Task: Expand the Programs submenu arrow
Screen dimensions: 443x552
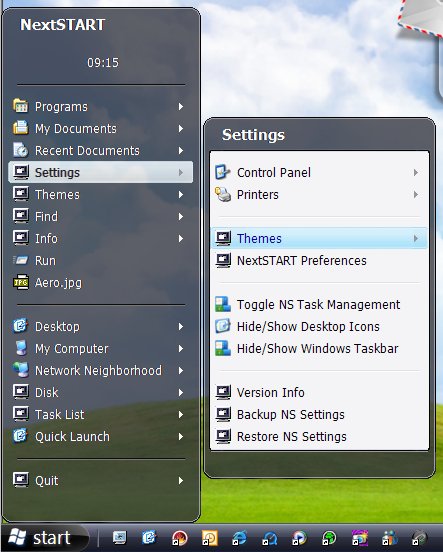Action: pos(181,106)
